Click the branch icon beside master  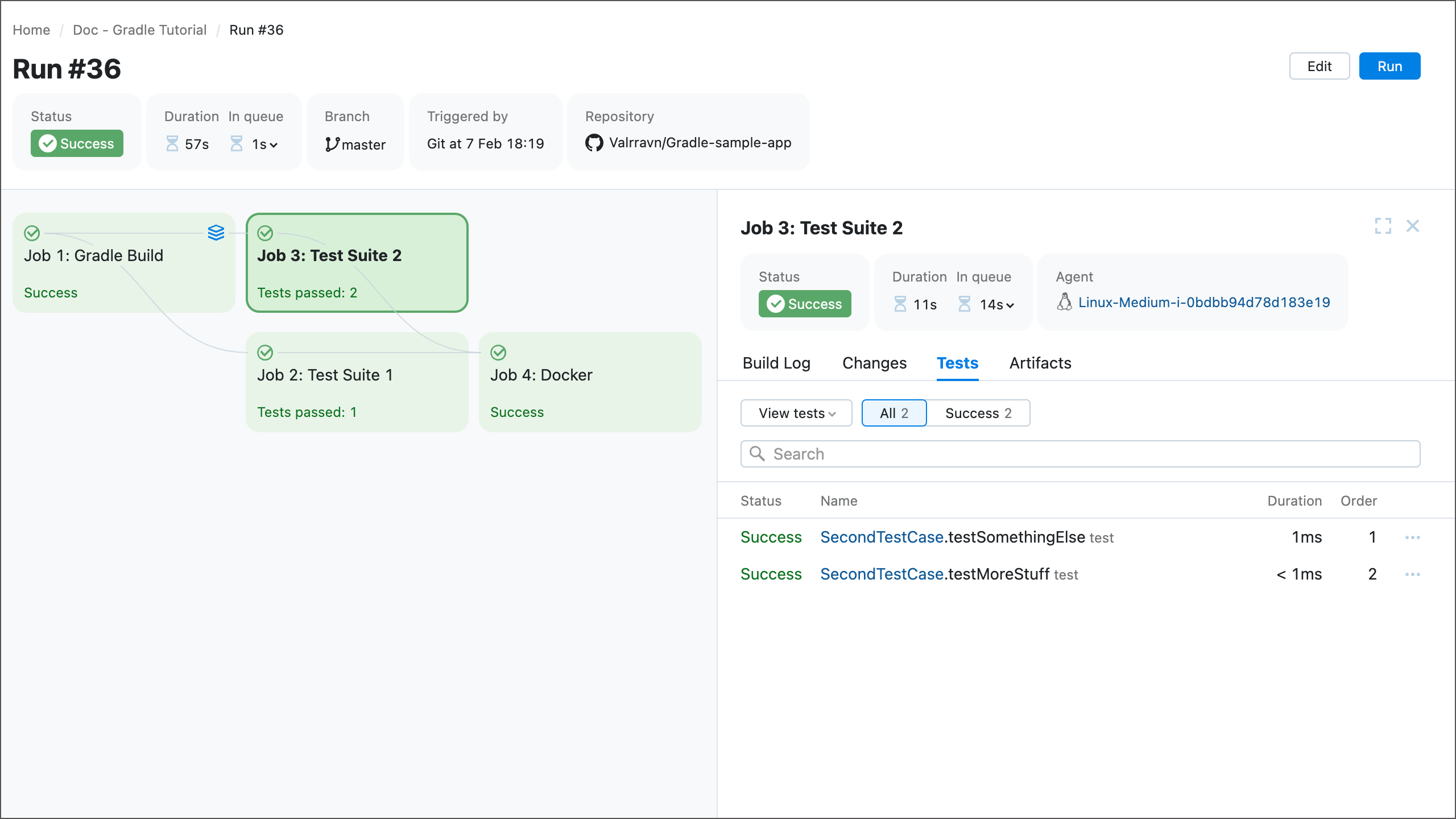(x=332, y=144)
